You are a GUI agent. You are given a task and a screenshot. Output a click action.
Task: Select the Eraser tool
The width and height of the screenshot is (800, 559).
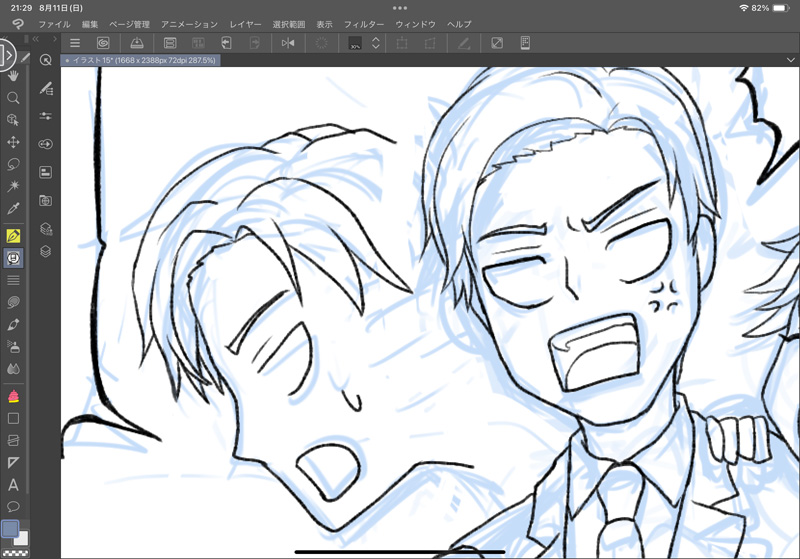[14, 396]
